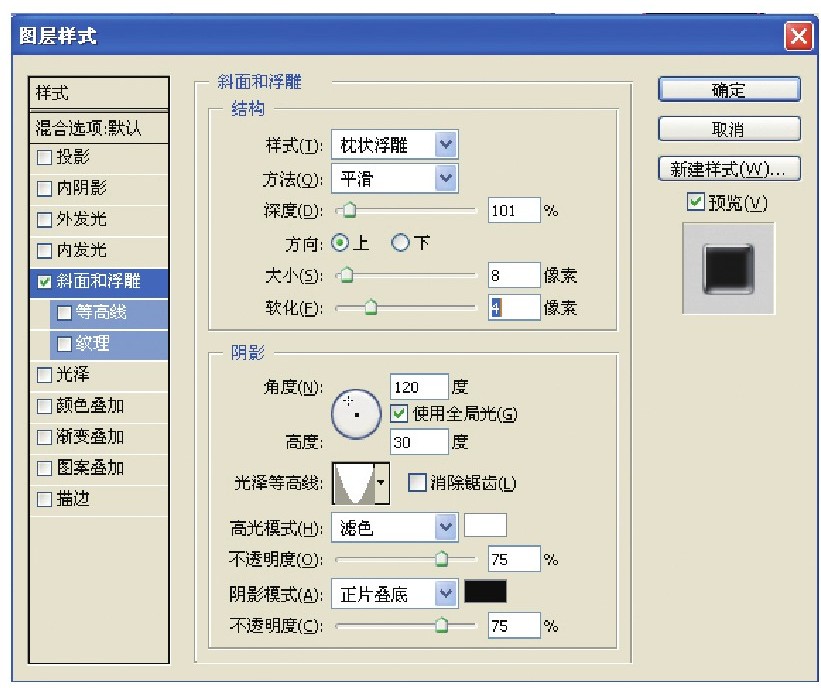Enable 消除锯齿 anti-alias checkbox
This screenshot has width=821, height=688.
[x=417, y=482]
